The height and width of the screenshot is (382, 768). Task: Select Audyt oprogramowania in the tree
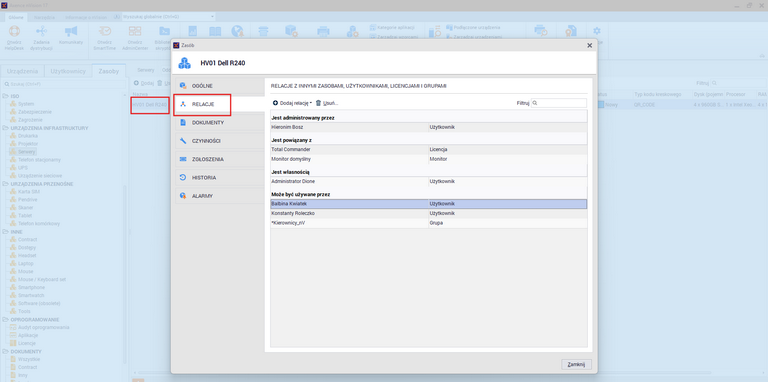click(x=44, y=327)
